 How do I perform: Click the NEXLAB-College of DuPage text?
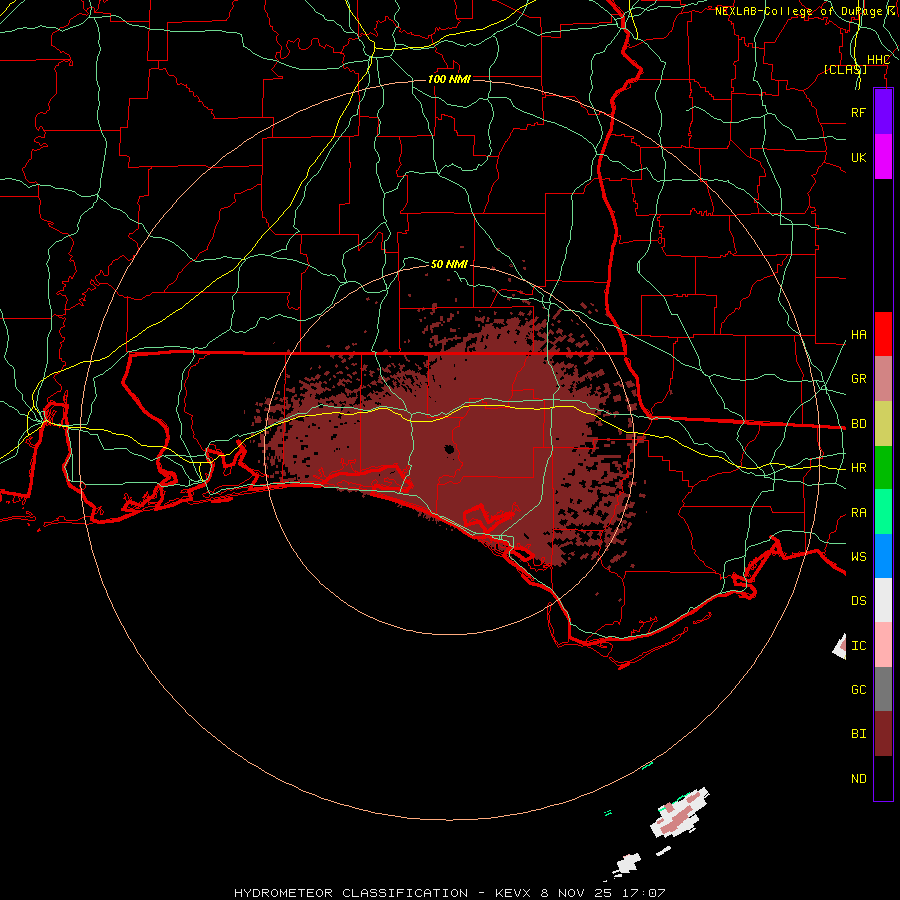(x=798, y=11)
